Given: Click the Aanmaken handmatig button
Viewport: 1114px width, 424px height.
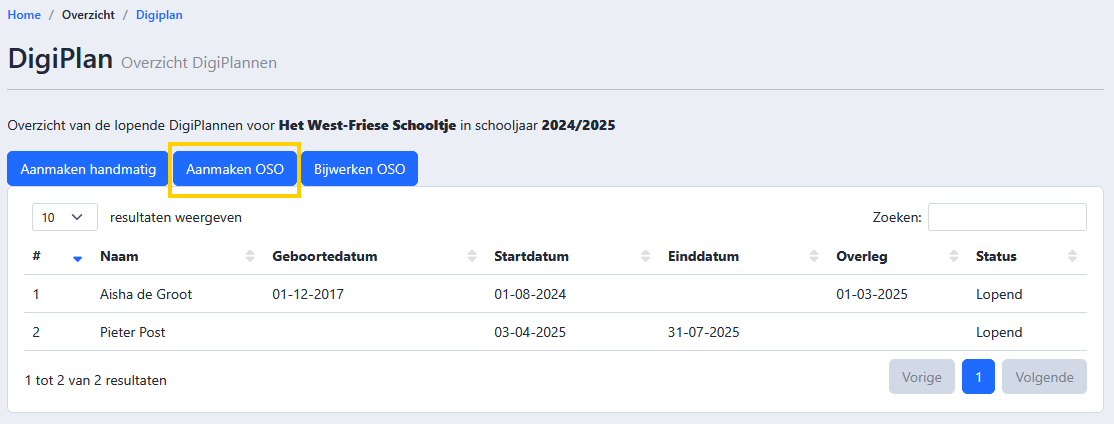Looking at the screenshot, I should (x=88, y=170).
